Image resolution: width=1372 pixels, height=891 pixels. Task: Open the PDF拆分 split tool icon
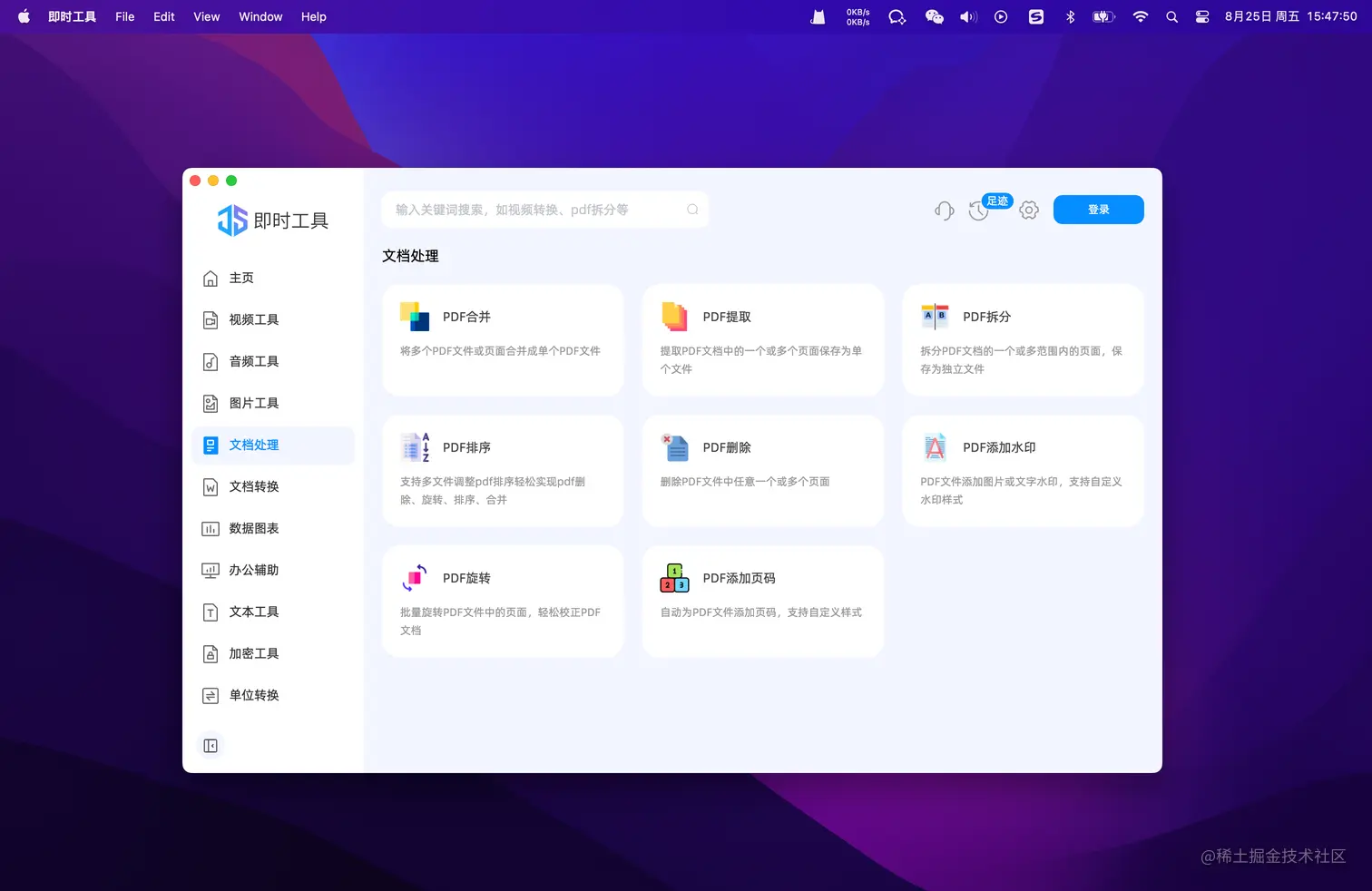click(935, 317)
